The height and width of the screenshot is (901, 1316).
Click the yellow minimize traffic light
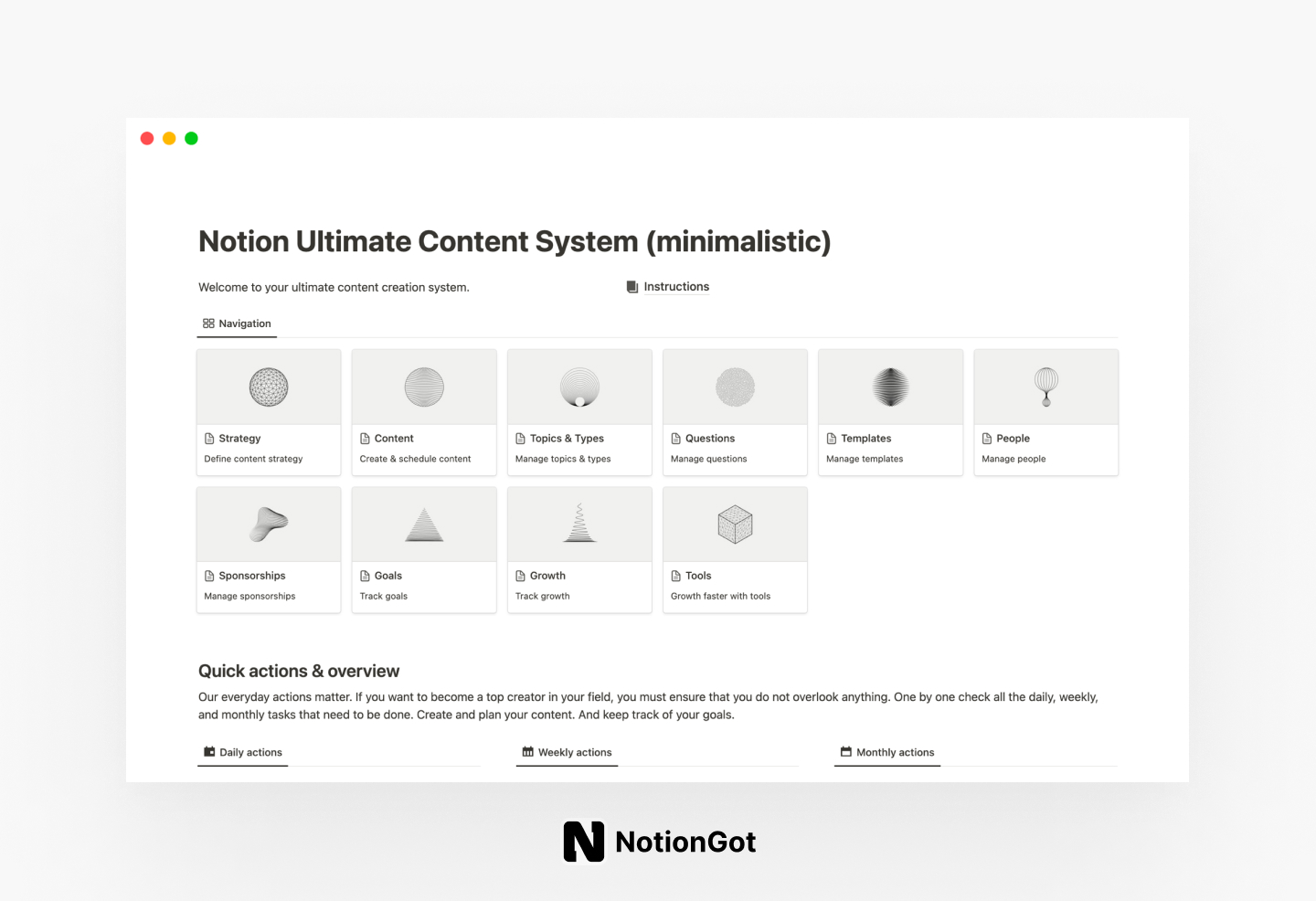click(169, 138)
